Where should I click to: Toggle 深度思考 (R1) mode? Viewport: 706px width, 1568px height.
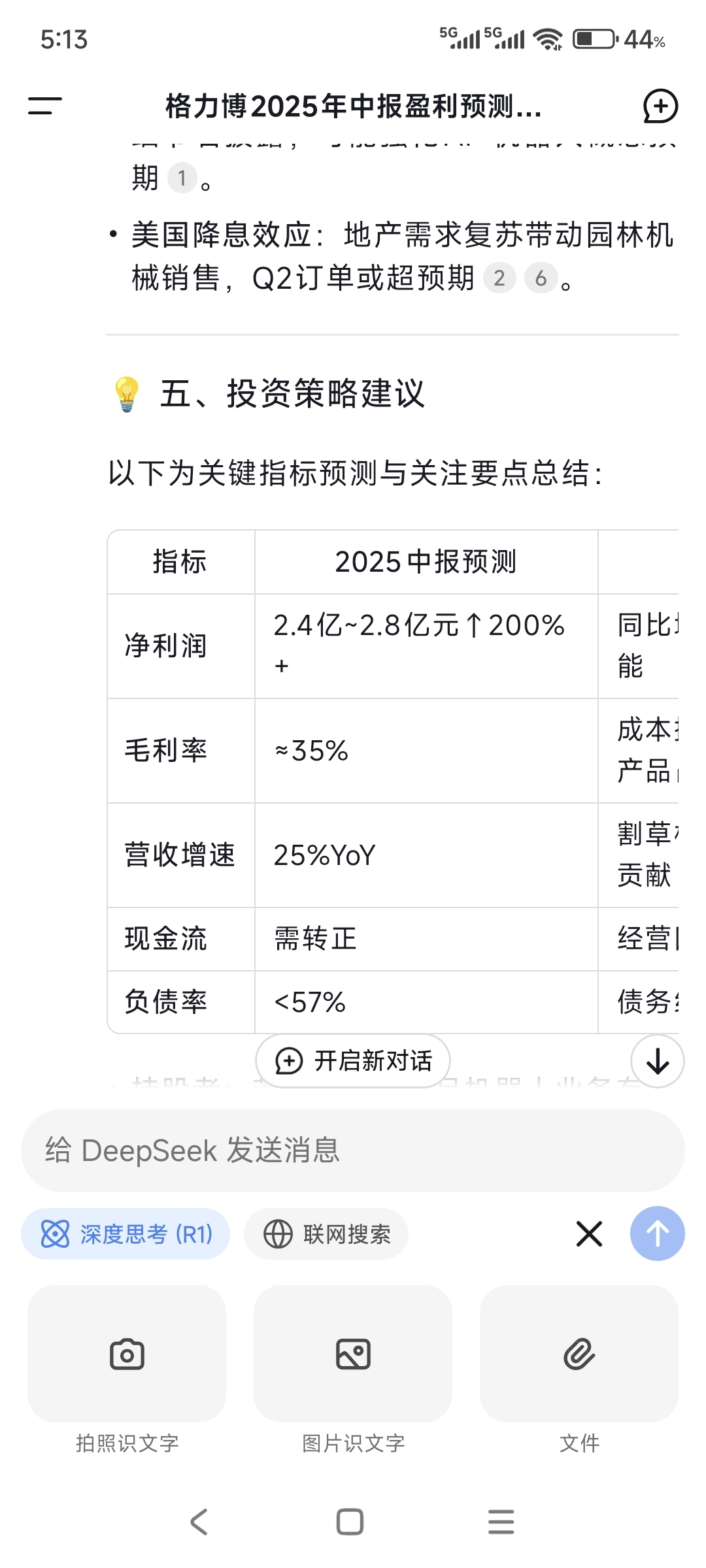126,1234
